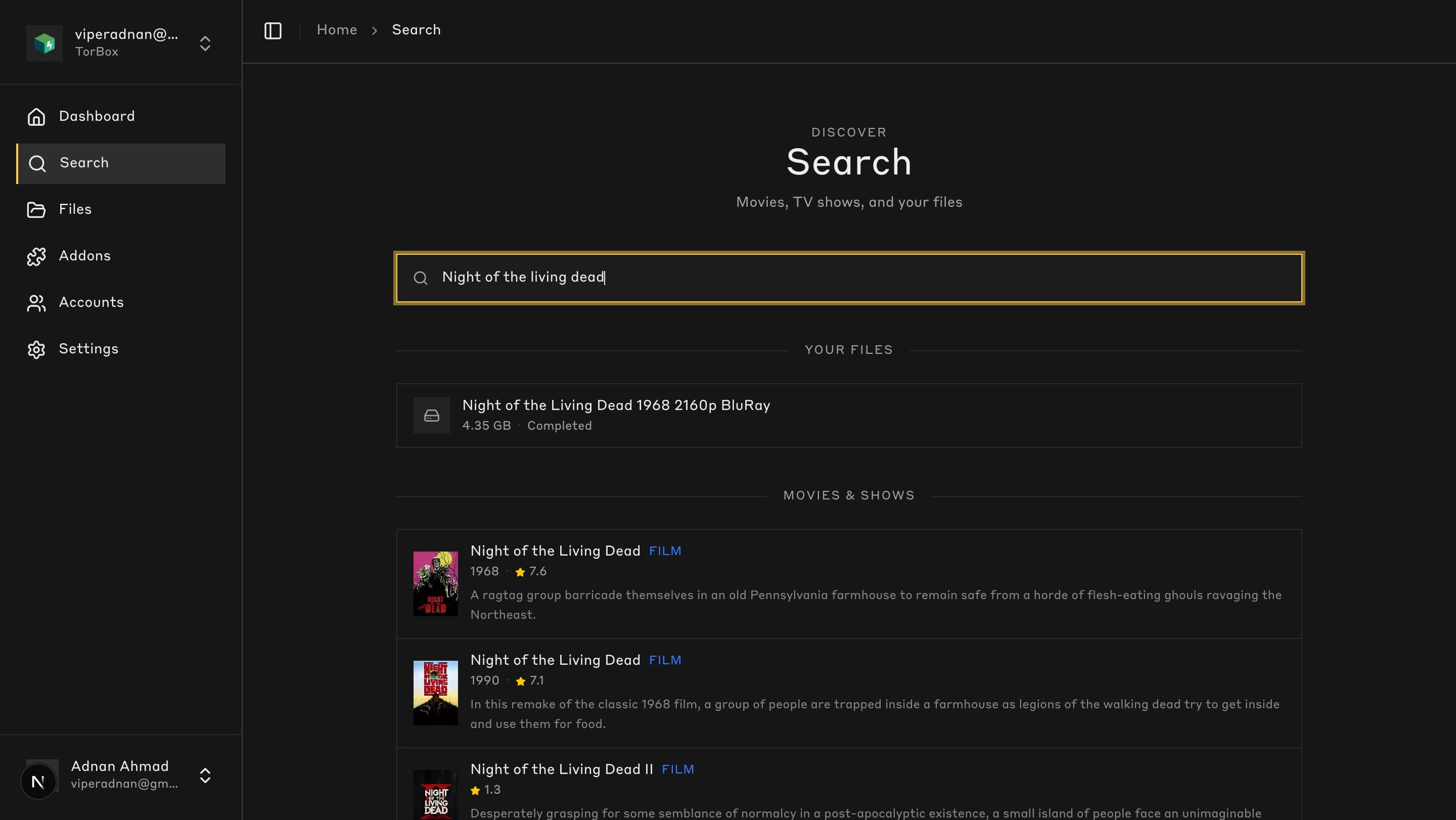The image size is (1456, 820).
Task: Click the Addons puzzle piece icon
Action: click(36, 256)
